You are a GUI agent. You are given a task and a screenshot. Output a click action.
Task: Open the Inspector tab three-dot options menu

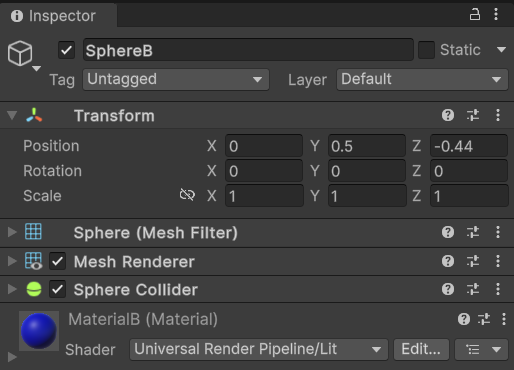click(x=496, y=14)
